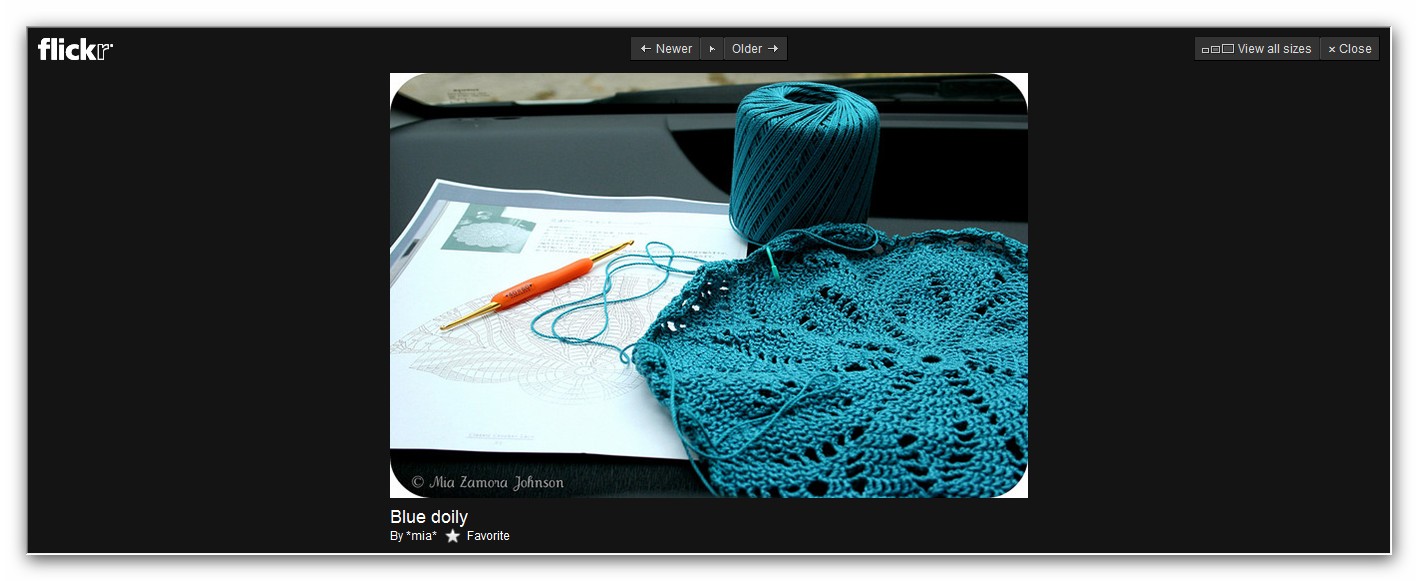
Task: Click the right arrow icon beside Older
Action: pyautogui.click(x=773, y=49)
